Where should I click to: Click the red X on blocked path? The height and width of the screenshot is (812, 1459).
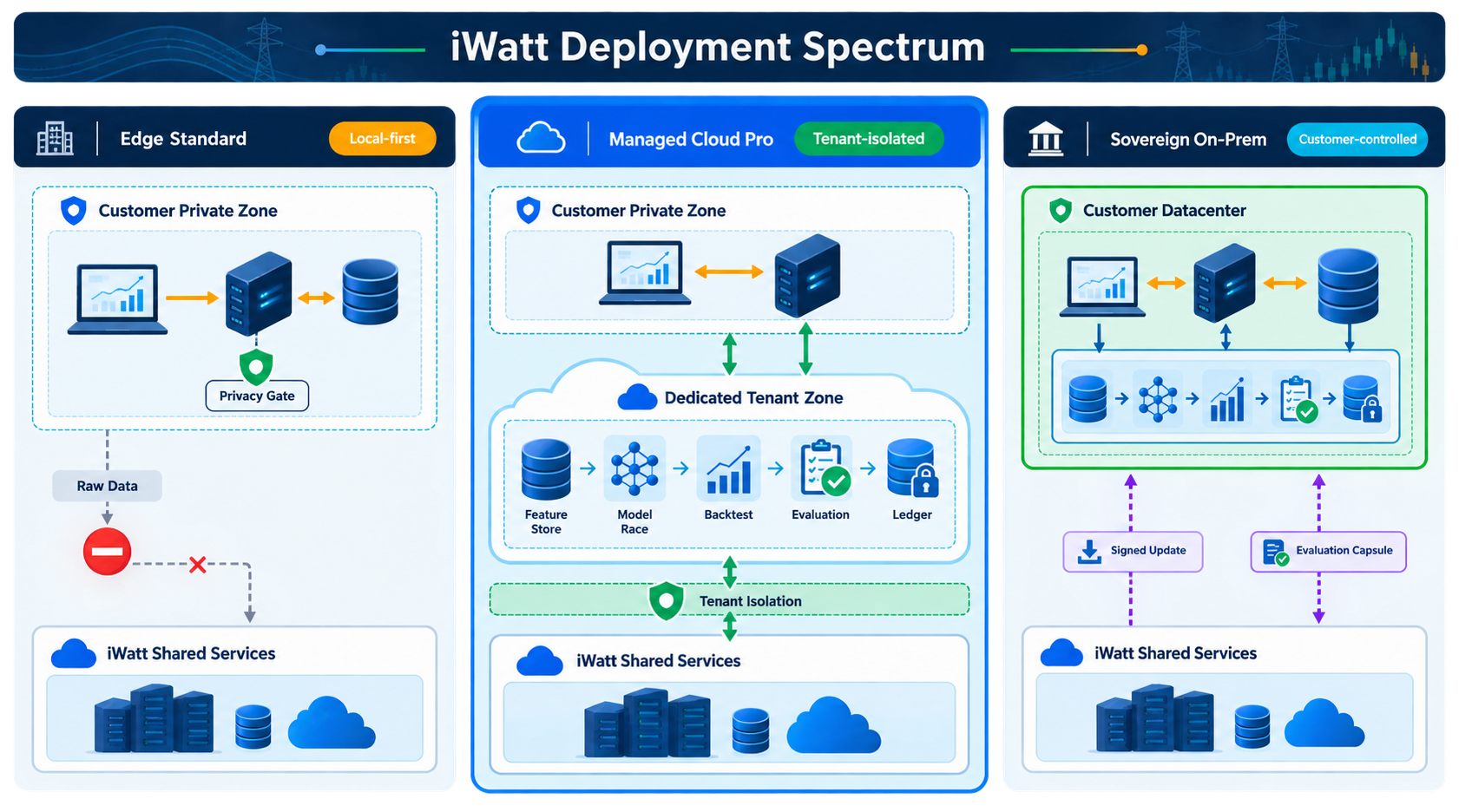click(x=198, y=565)
